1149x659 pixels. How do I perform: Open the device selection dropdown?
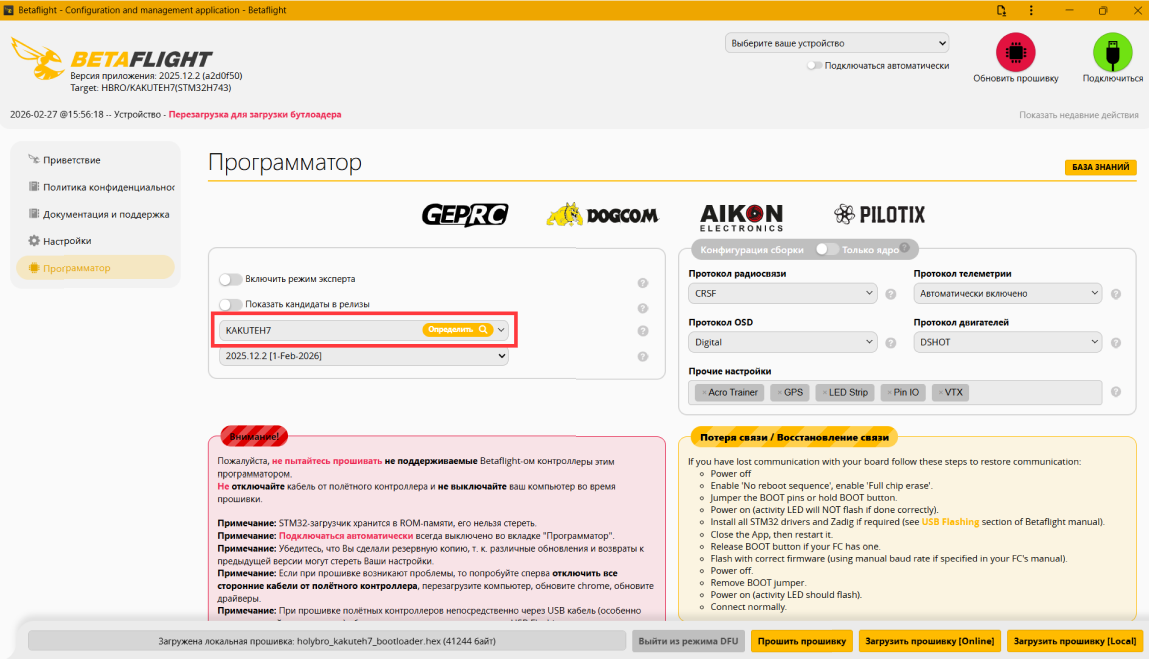pos(837,43)
